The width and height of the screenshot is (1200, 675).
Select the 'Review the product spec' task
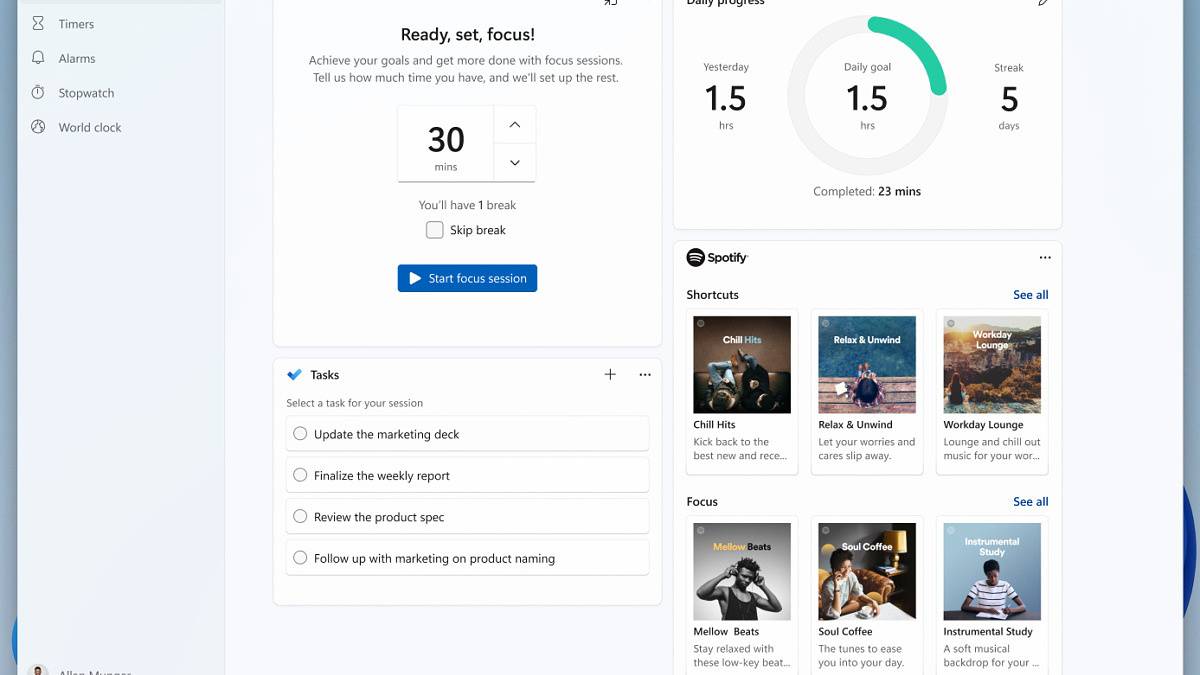click(300, 517)
